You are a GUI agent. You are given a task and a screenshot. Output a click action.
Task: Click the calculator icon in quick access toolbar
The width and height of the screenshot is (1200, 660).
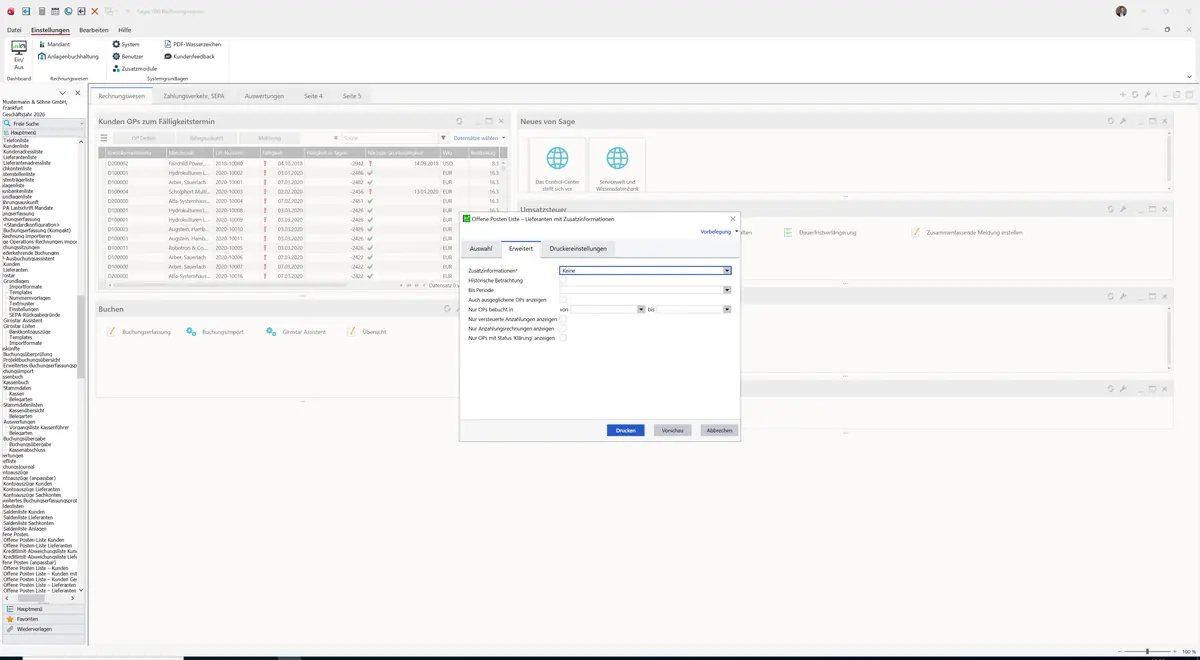[41, 11]
